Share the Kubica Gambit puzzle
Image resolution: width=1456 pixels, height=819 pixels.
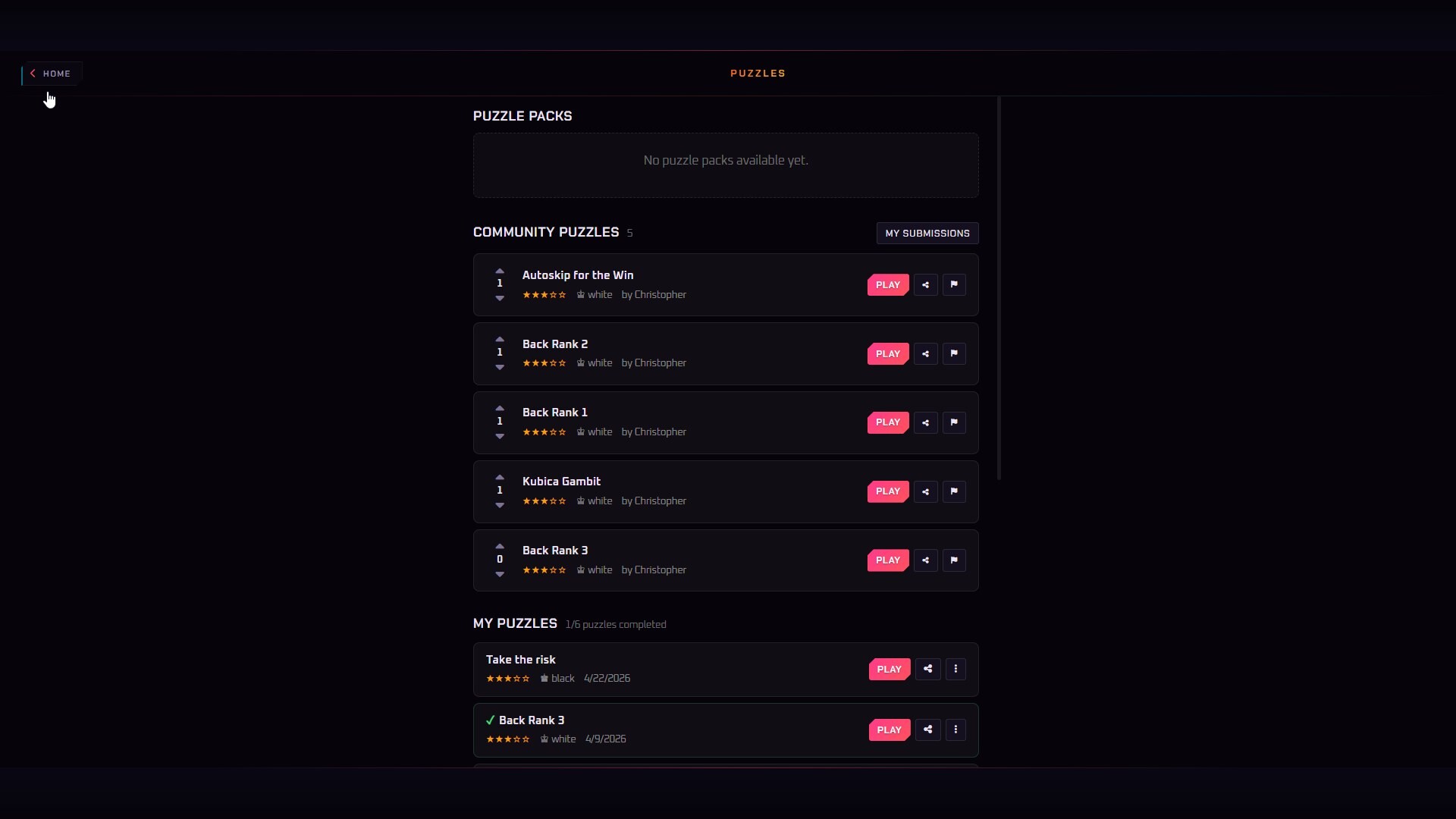[x=925, y=491]
